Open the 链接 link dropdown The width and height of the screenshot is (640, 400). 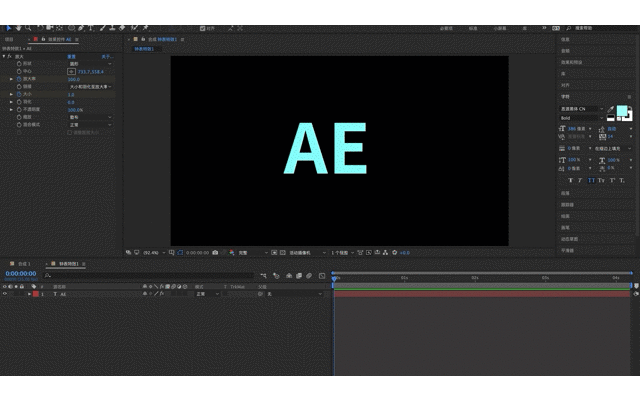[90, 87]
